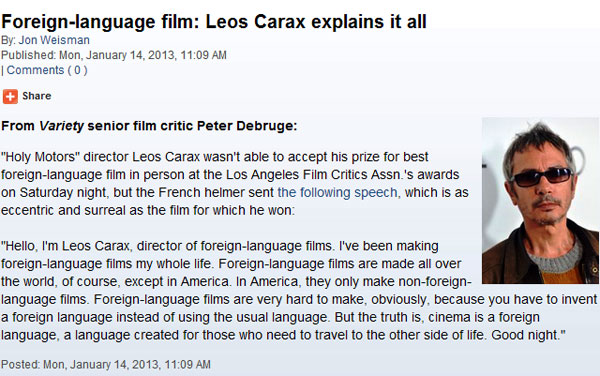Click the article headline about Leos Carax

[x=214, y=21]
